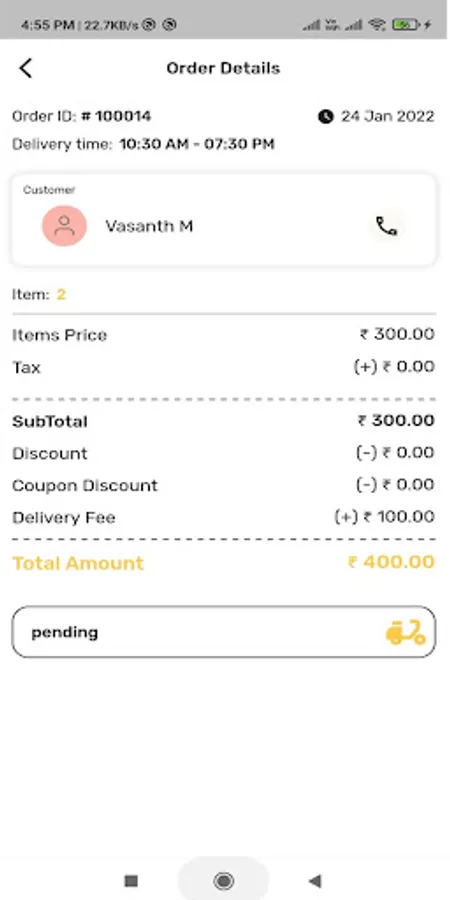450x900 pixels.
Task: Tap Android back triangle button
Action: [x=314, y=880]
